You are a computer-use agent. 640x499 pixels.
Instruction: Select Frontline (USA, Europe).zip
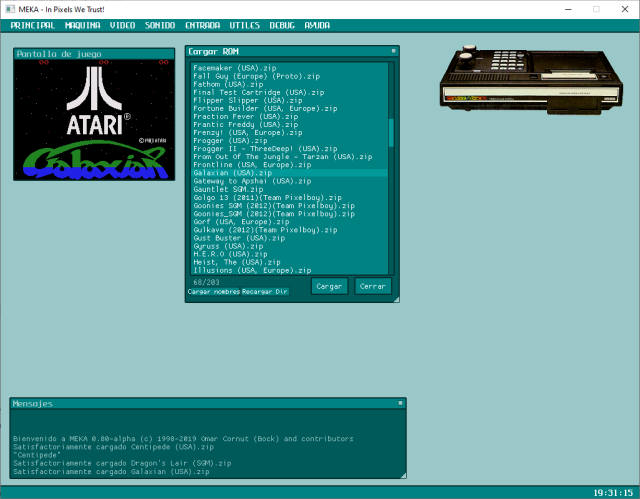[x=289, y=165]
